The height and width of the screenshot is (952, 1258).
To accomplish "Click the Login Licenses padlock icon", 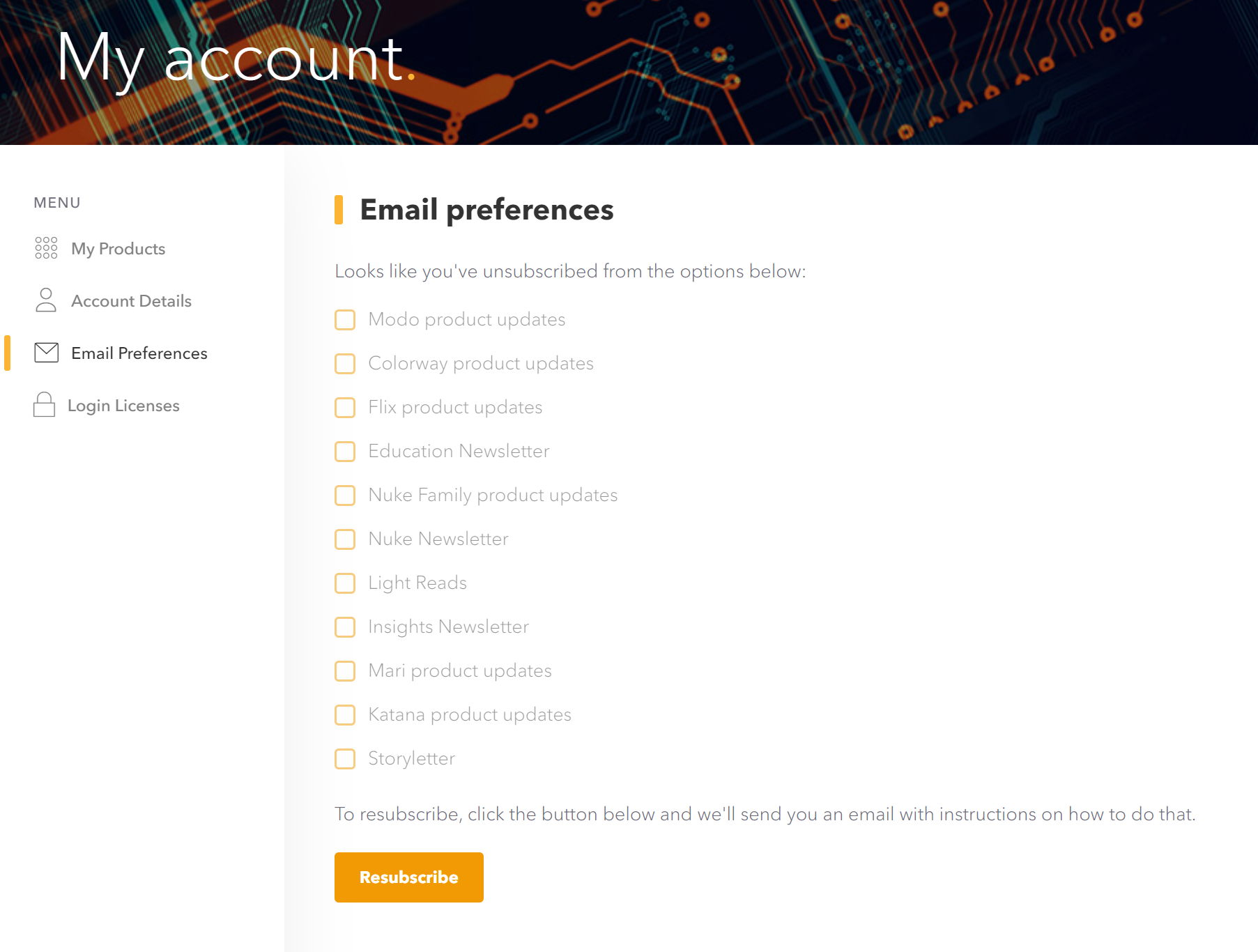I will click(x=44, y=405).
